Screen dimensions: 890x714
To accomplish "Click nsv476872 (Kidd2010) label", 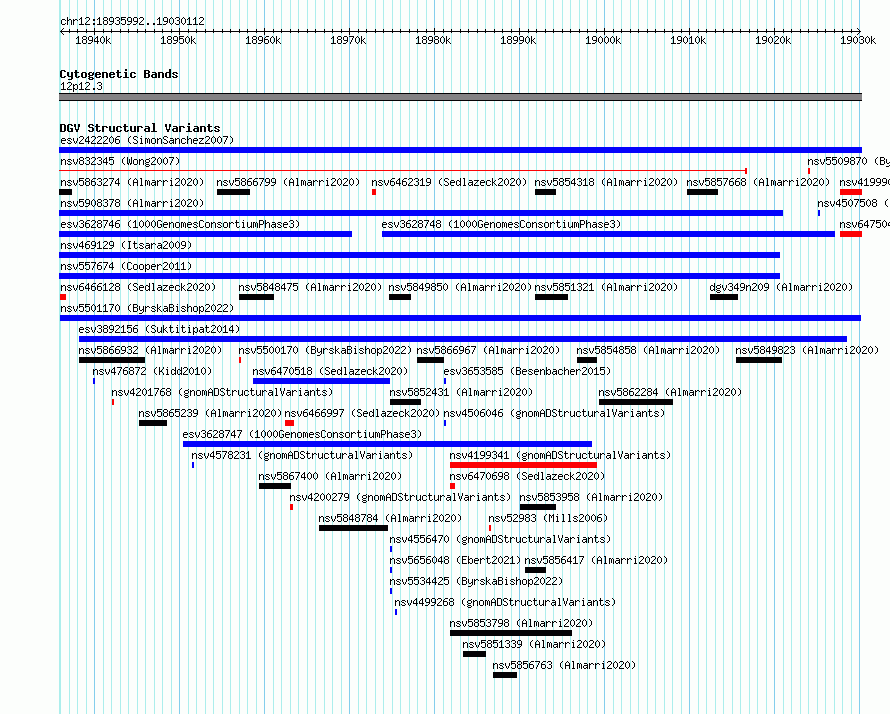I will (152, 371).
